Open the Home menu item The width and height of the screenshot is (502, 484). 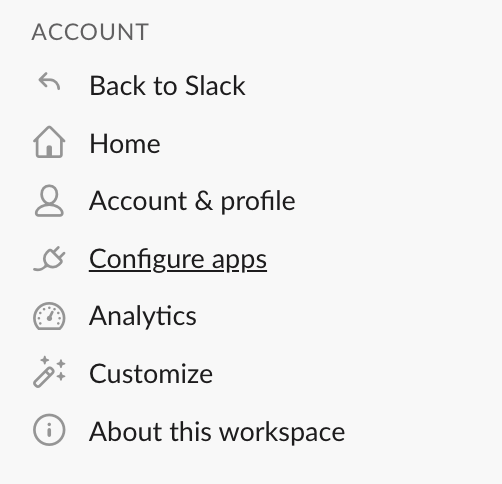coord(125,144)
